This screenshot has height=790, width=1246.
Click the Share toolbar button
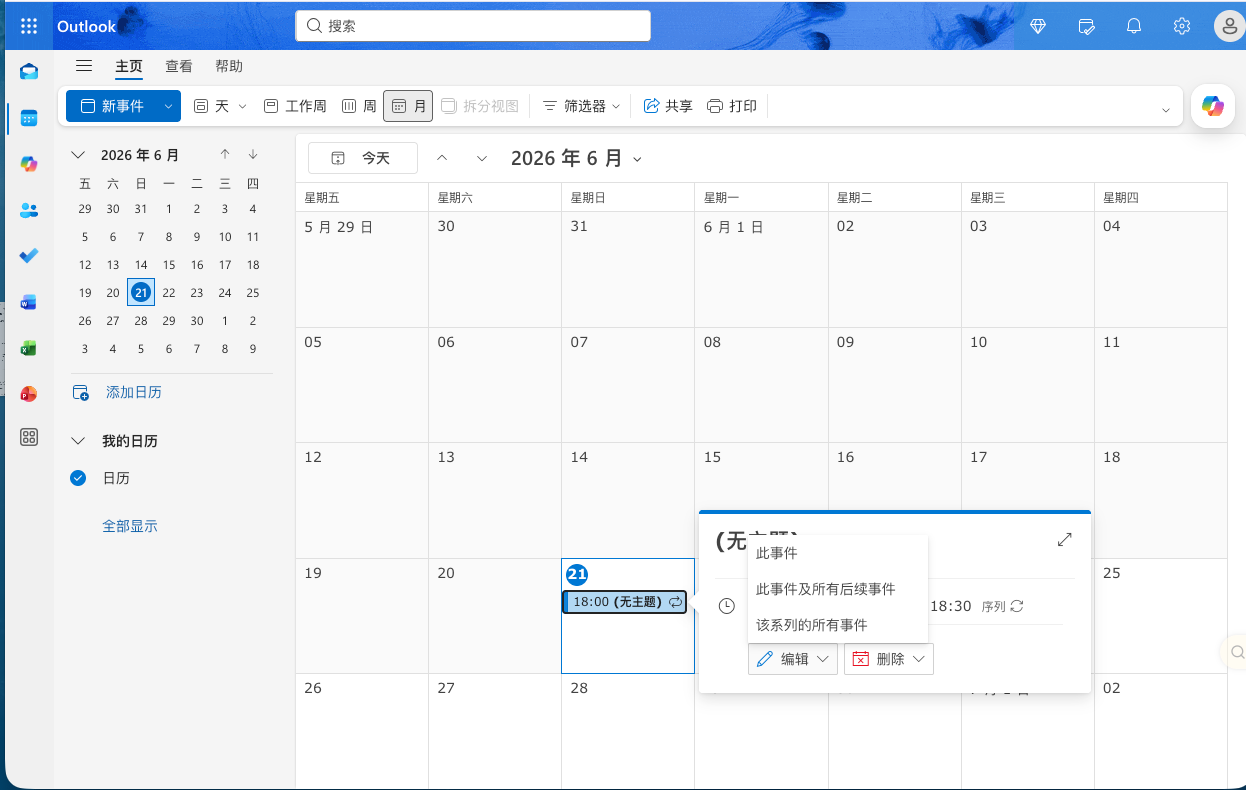668,106
